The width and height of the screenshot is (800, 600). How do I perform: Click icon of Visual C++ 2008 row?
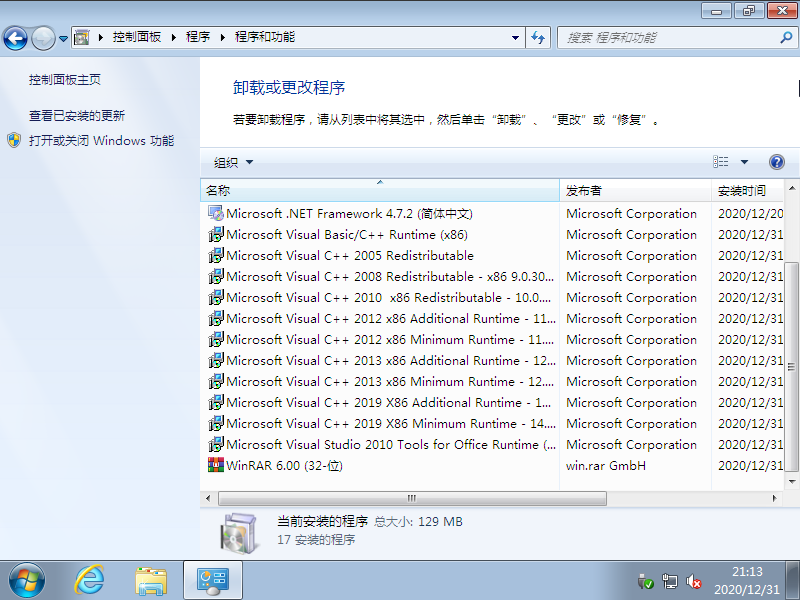tap(216, 276)
